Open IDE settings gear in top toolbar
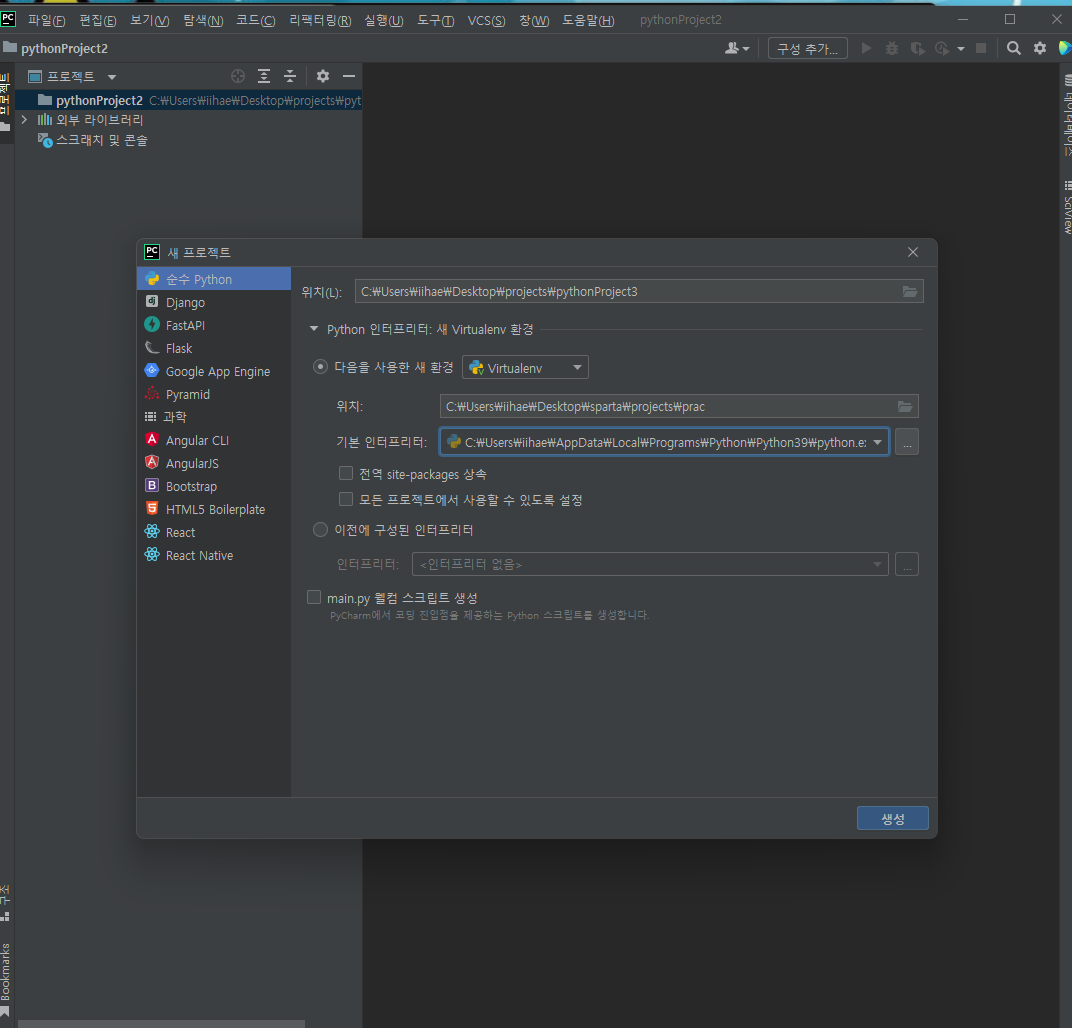 pyautogui.click(x=1040, y=48)
